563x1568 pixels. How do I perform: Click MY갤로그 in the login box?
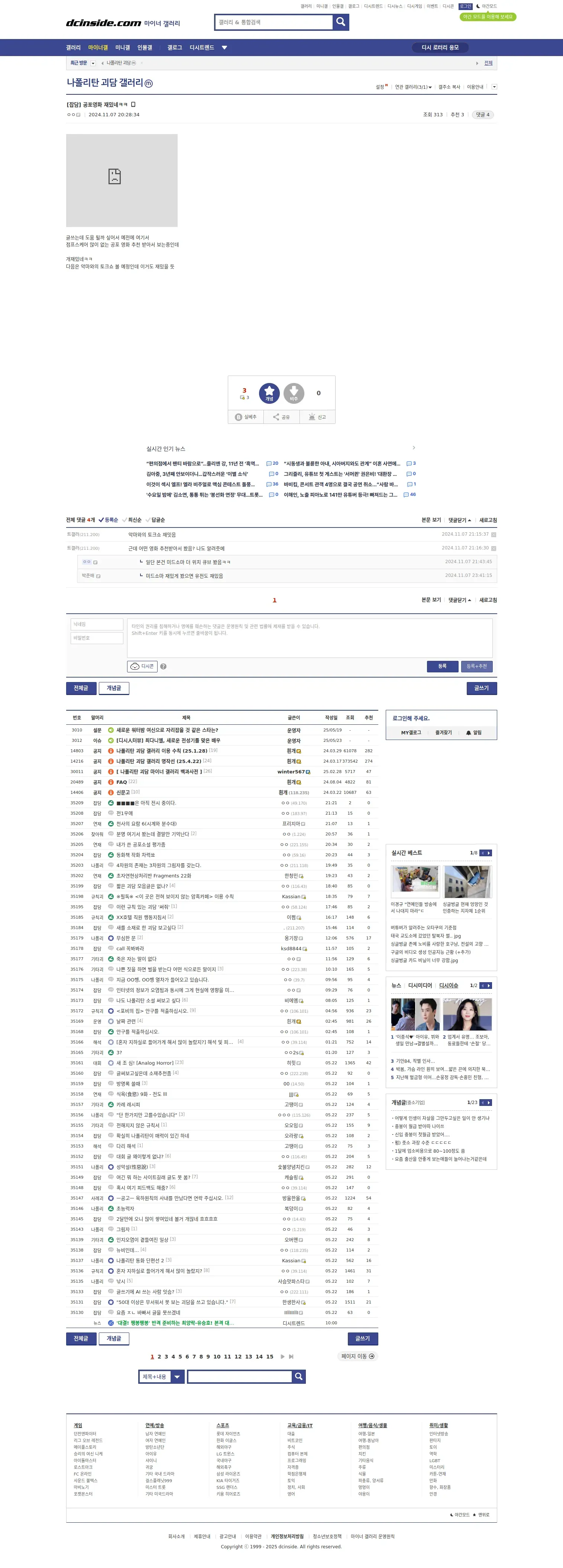(x=411, y=733)
